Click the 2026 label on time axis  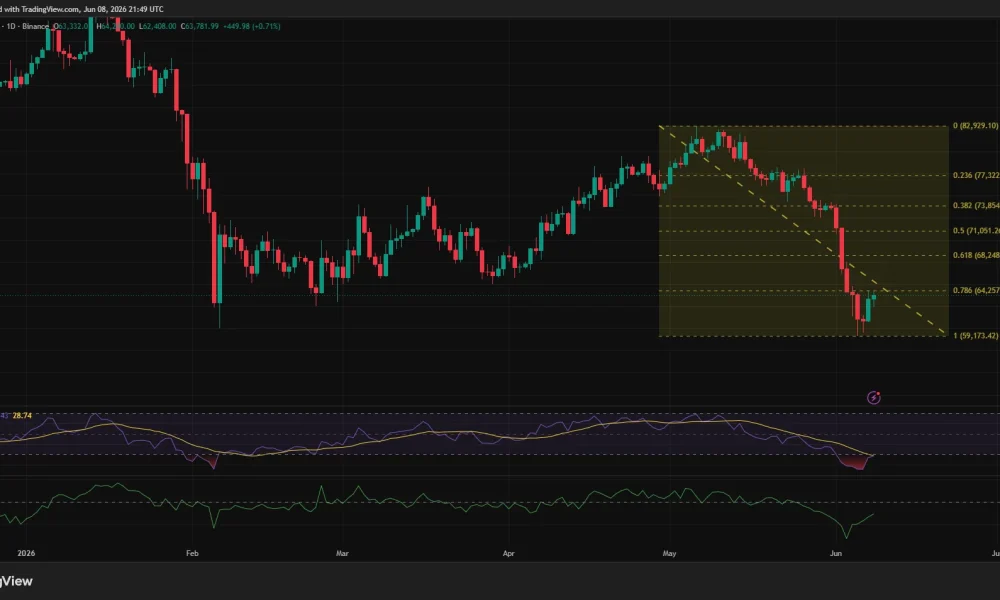(26, 553)
